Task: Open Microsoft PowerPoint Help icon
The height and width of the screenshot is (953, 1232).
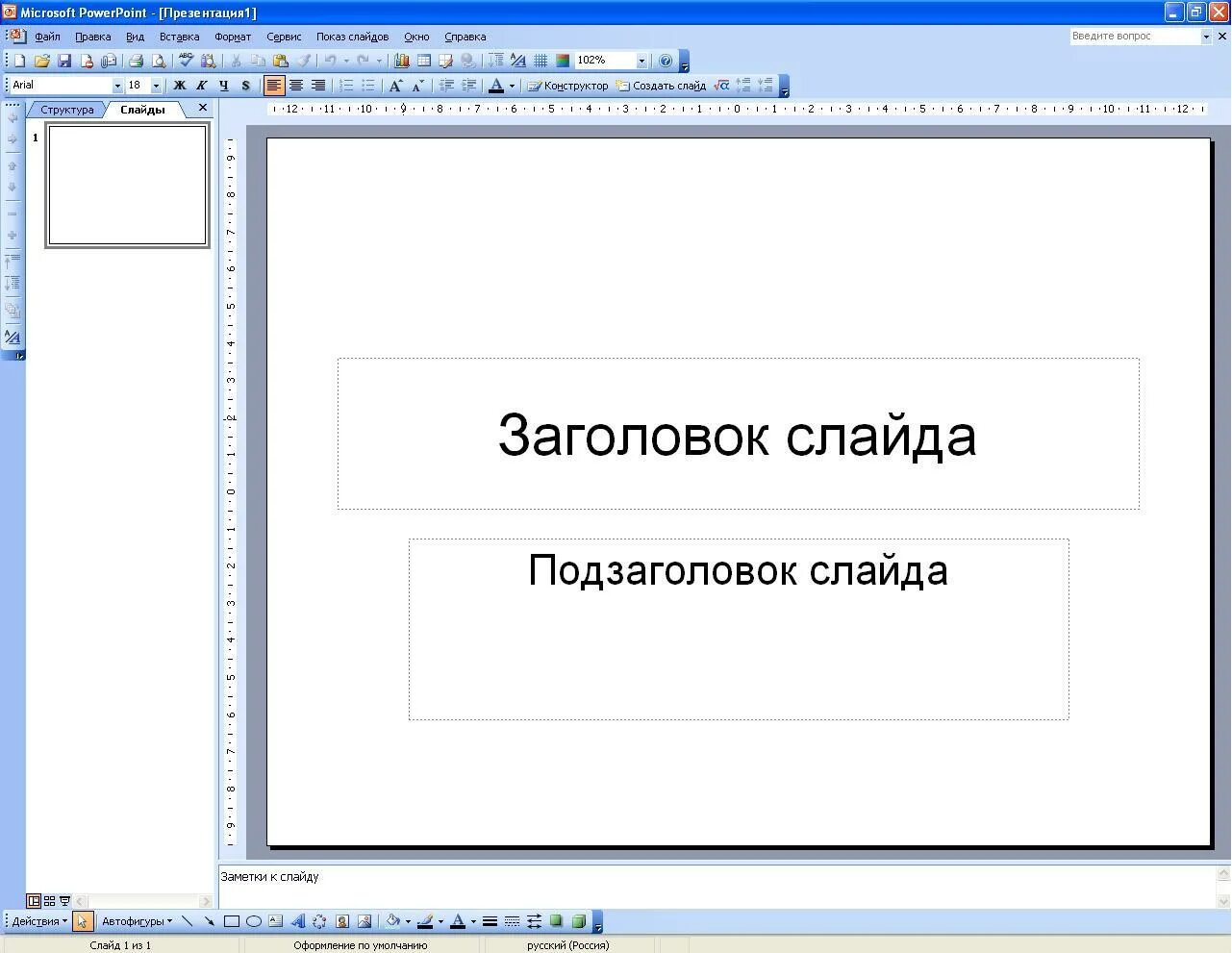Action: [666, 61]
